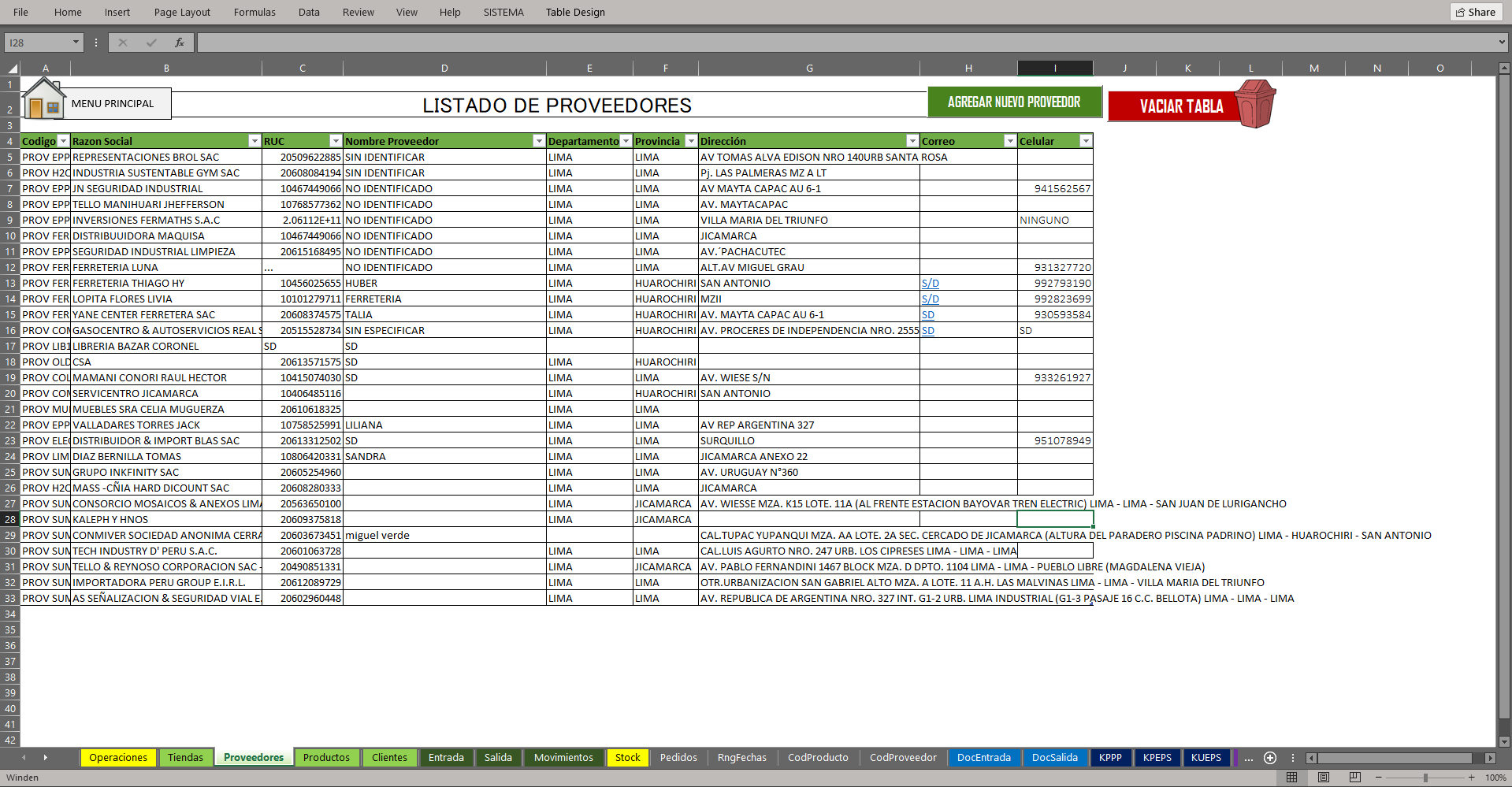
Task: Select column G header
Action: (809, 69)
